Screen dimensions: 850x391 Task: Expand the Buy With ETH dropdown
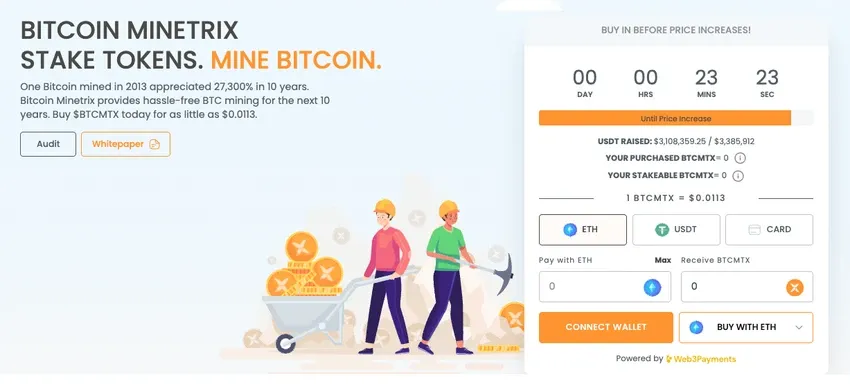746,328
